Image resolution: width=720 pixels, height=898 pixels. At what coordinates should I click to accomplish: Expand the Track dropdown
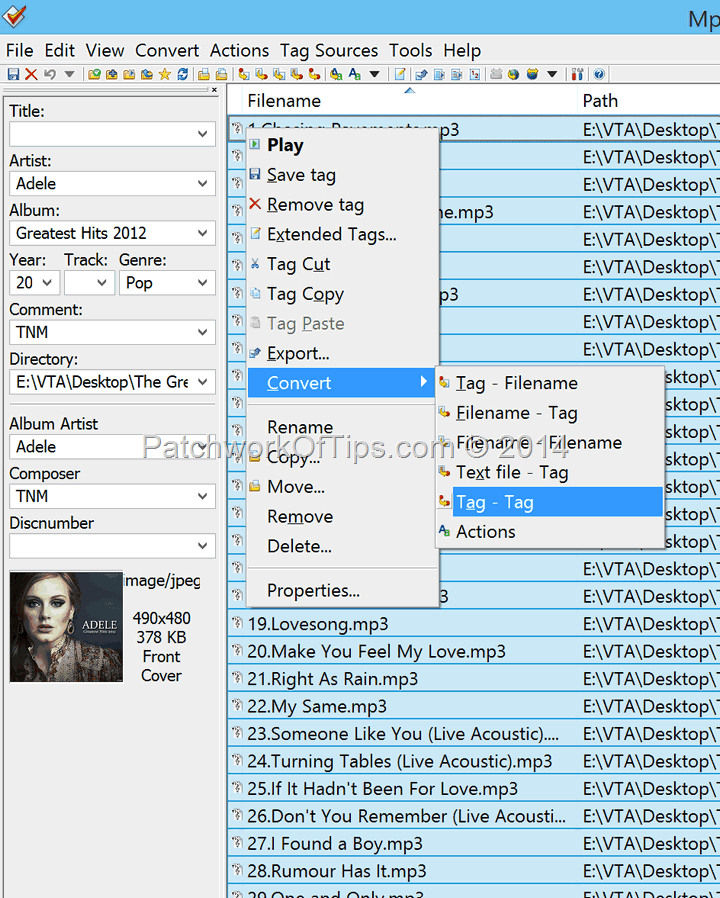[x=102, y=283]
